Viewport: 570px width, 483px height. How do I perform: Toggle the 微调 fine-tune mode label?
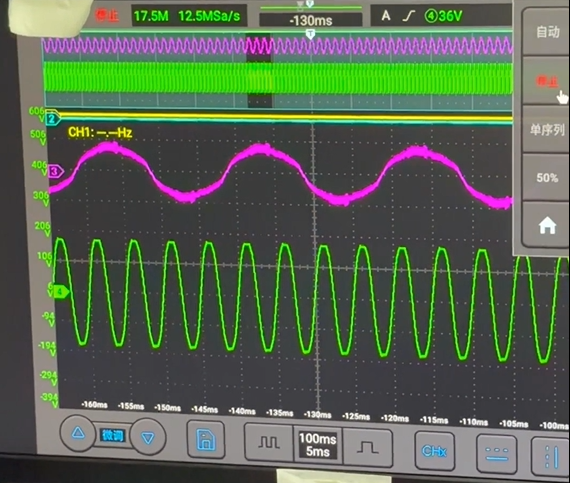coord(113,435)
